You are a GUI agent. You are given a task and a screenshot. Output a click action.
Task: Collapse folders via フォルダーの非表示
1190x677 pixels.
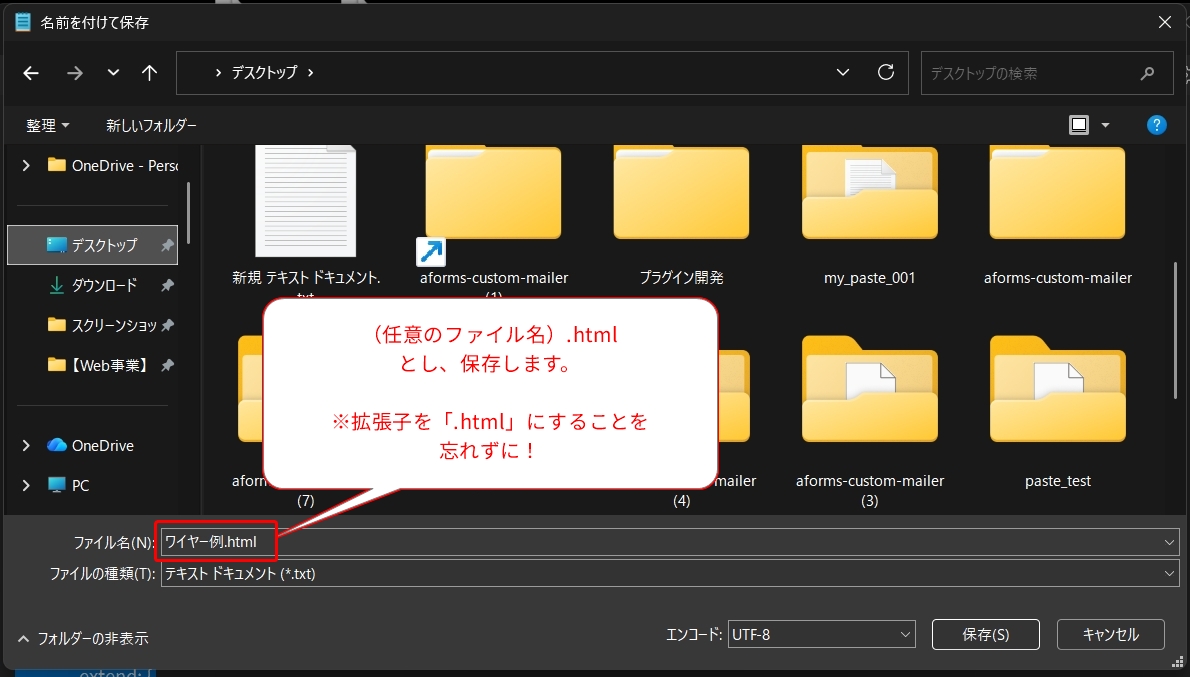pyautogui.click(x=85, y=637)
